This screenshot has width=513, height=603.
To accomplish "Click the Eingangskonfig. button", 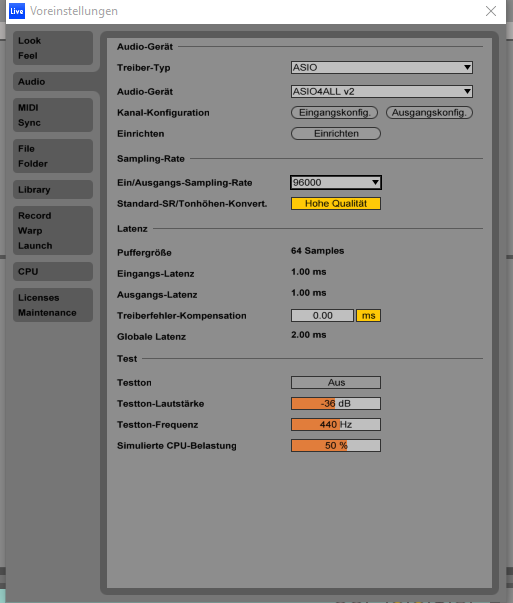I will click(x=334, y=113).
